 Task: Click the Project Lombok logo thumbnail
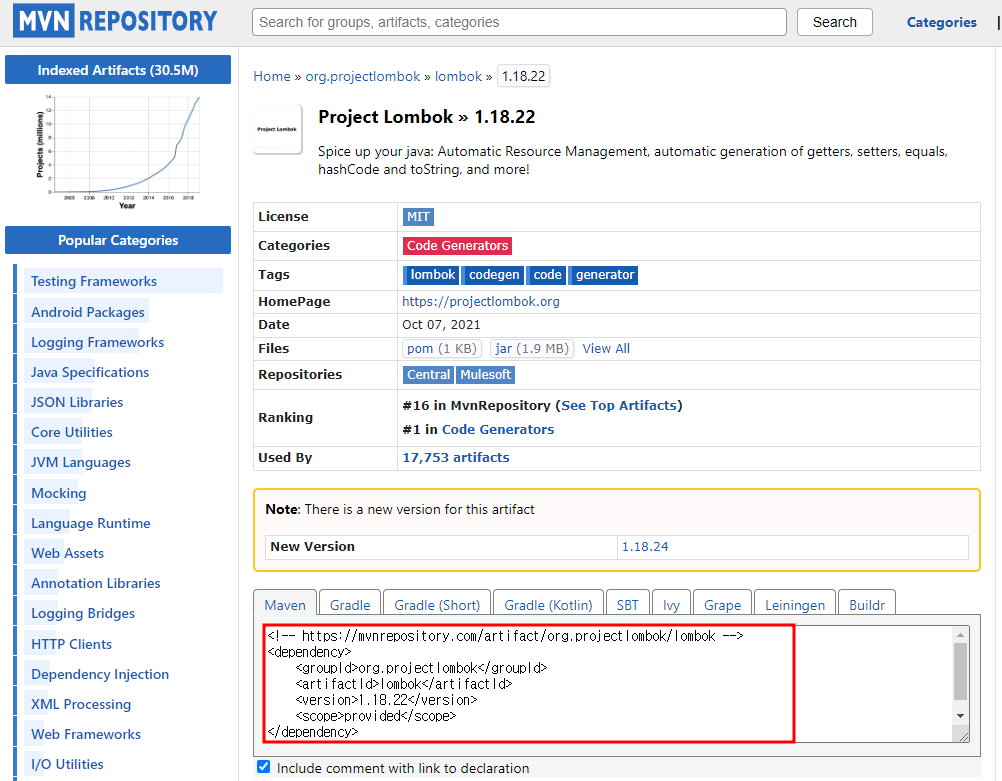coord(277,130)
